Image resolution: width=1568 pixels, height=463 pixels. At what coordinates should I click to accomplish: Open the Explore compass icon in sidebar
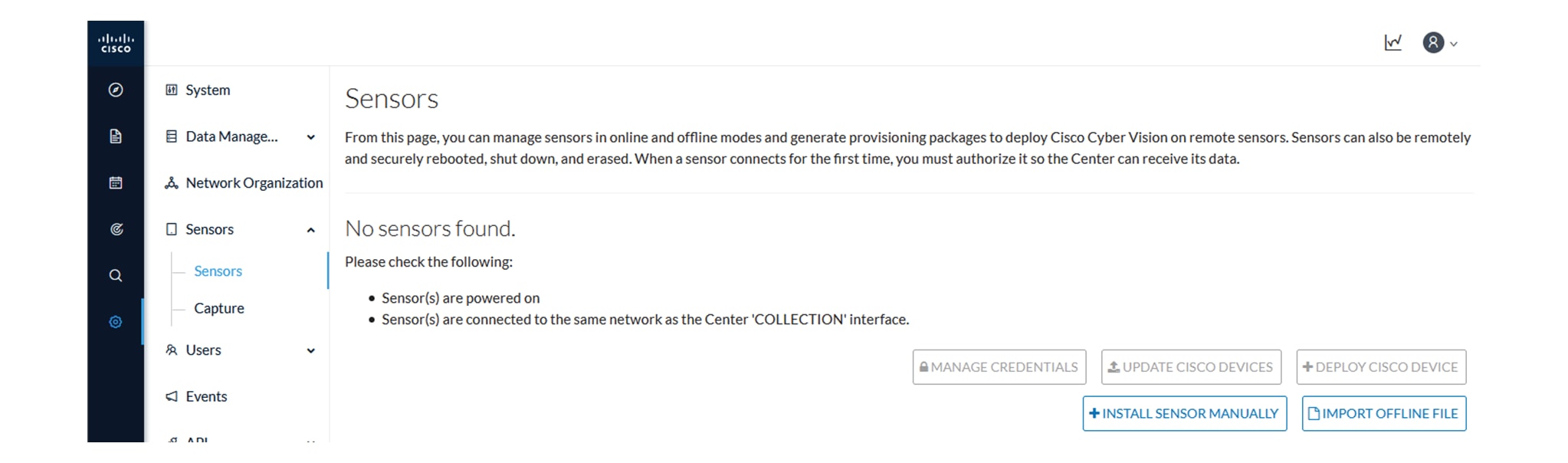pos(116,90)
